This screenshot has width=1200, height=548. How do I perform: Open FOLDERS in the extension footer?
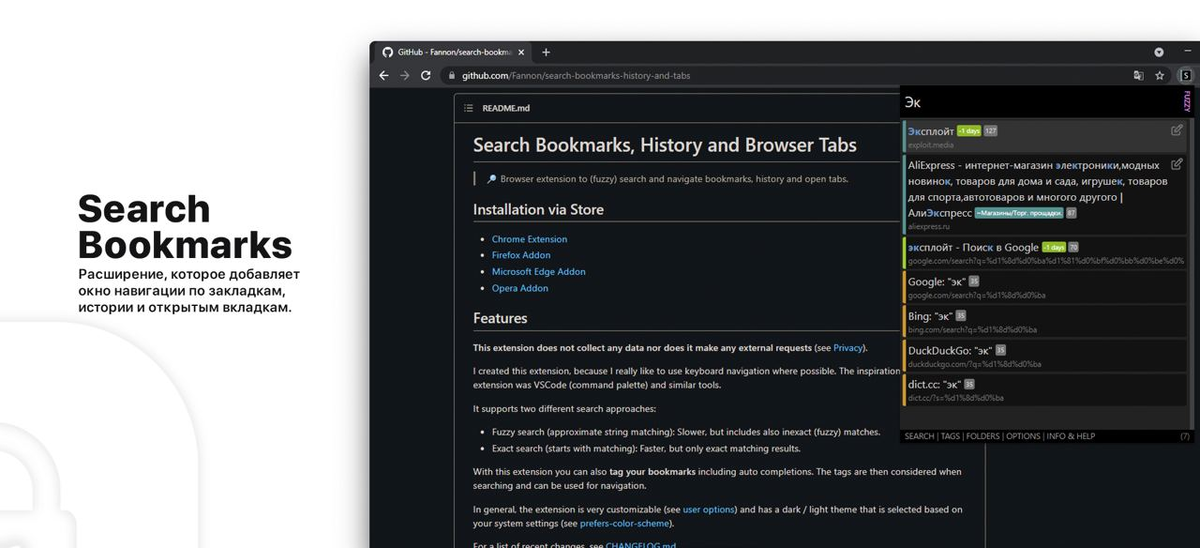983,437
